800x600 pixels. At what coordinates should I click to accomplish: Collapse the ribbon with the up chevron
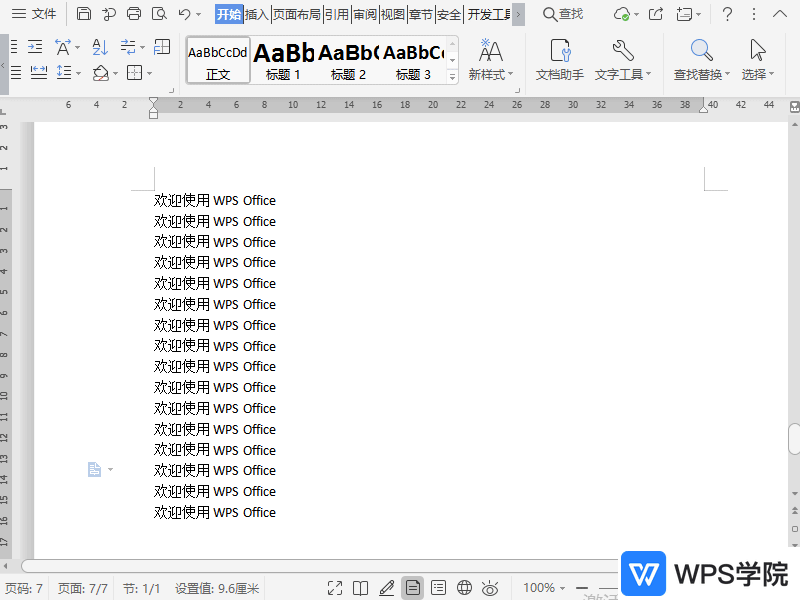(780, 14)
